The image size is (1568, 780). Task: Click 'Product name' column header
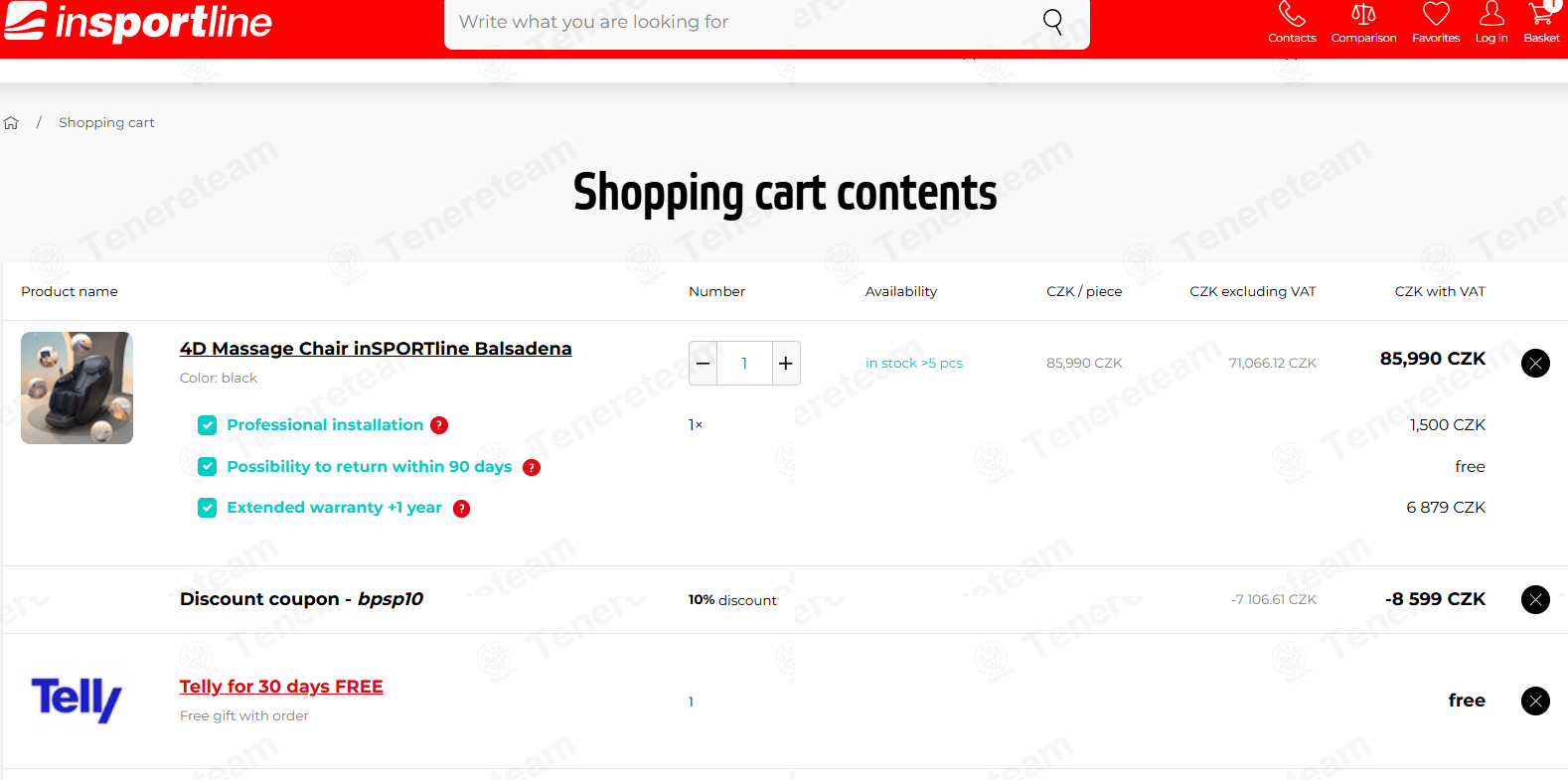pos(70,292)
